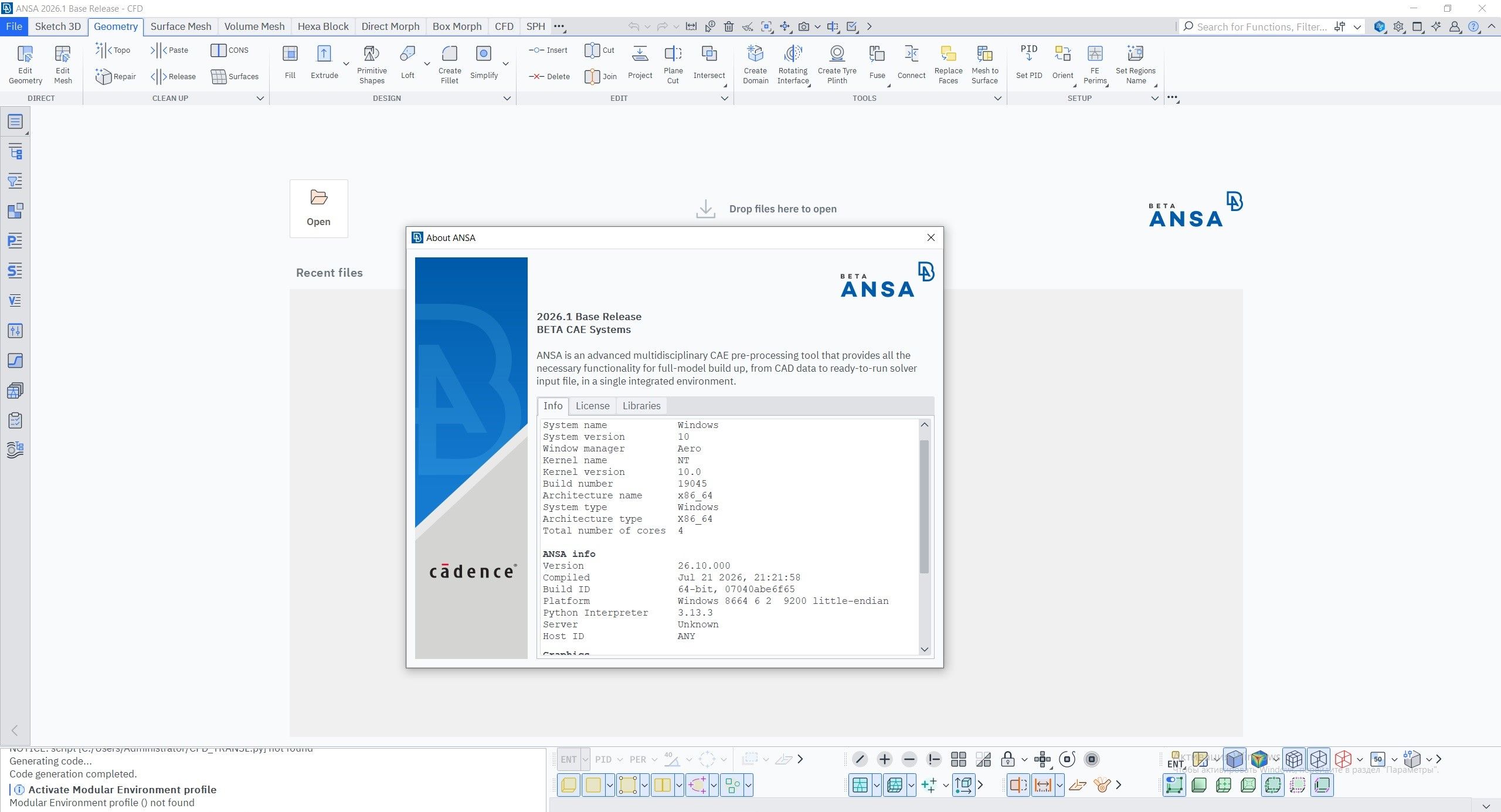The image size is (1501, 812).
Task: Toggle the minus visibility button in bottom toolbar
Action: [909, 759]
